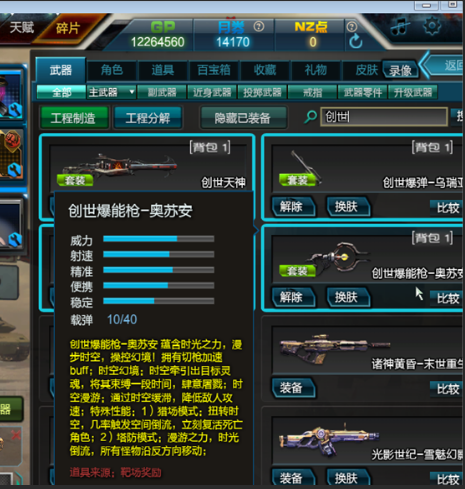Viewport: 465px width, 489px height.
Task: Click the 工程分解 button
Action: [x=148, y=117]
